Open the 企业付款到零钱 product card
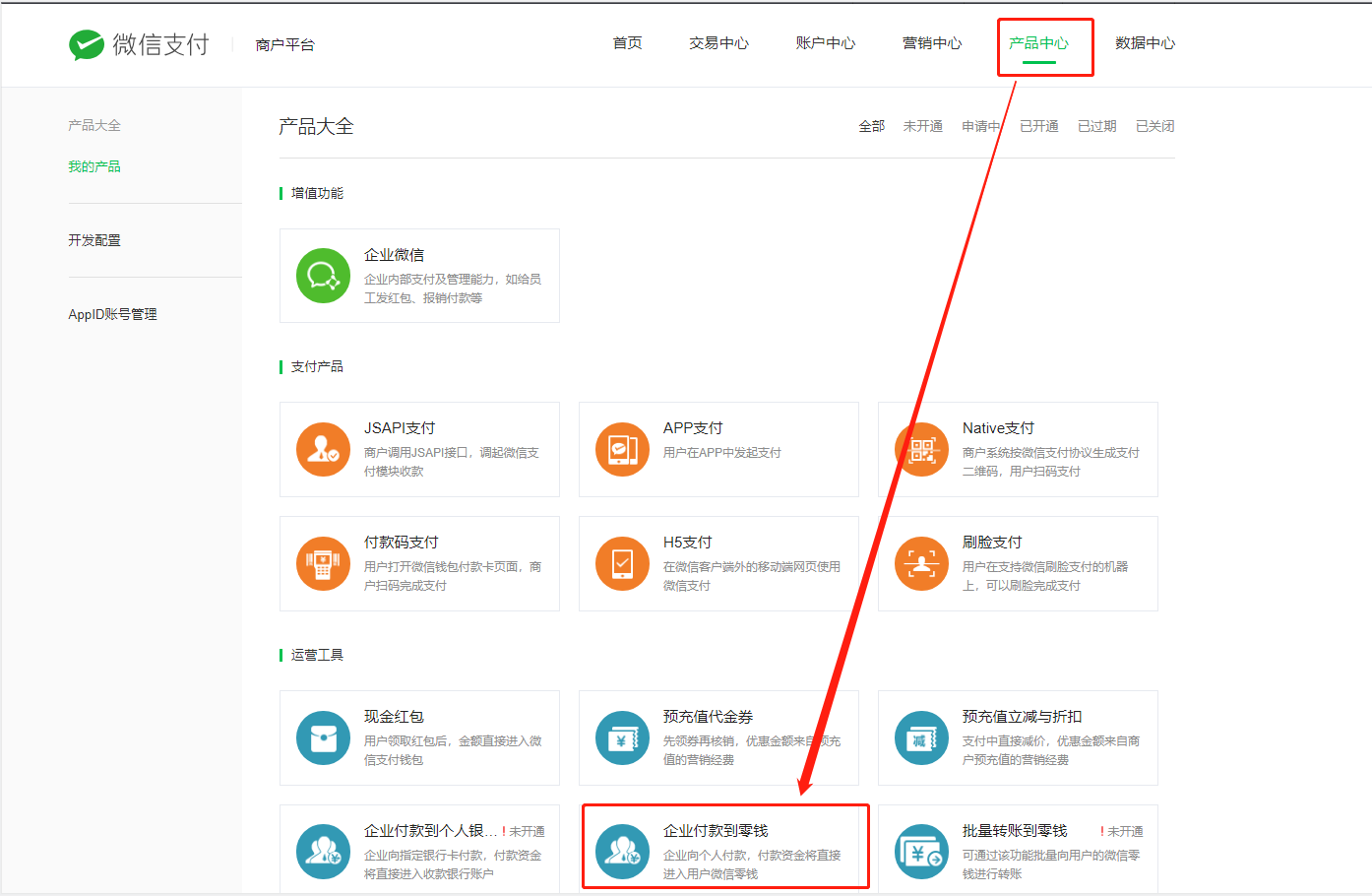1372x896 pixels. pos(725,847)
